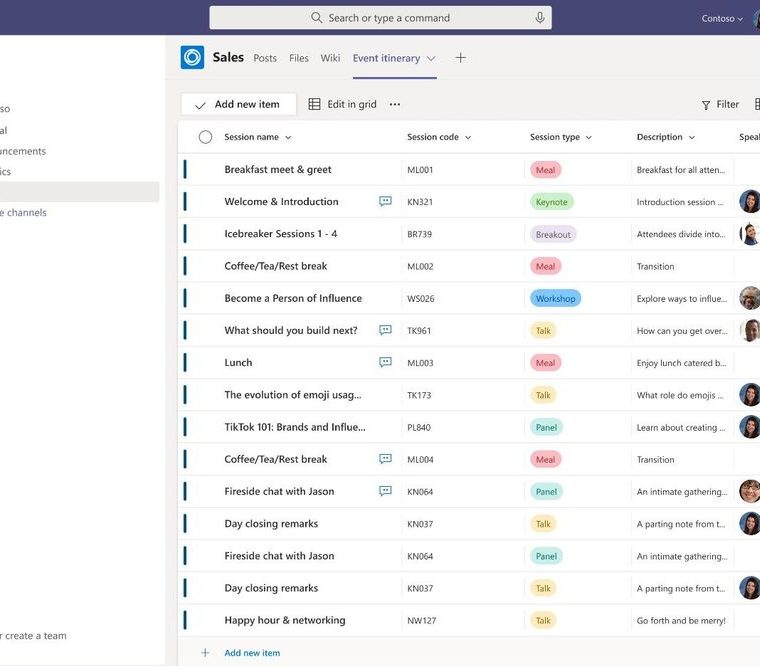The width and height of the screenshot is (760, 666).
Task: Add a new tab with plus icon
Action: [x=460, y=58]
